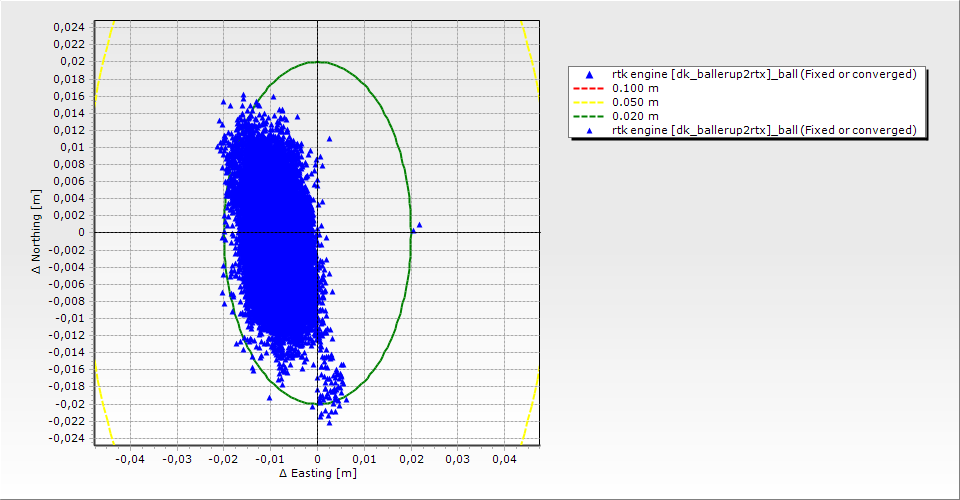Click the "-0,002" Northing axis tick label
960x500 pixels.
(67, 250)
